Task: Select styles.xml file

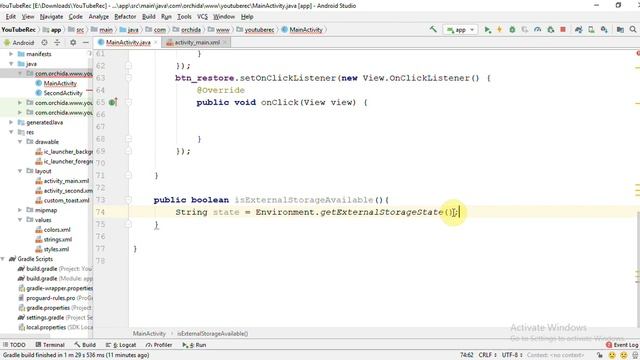Action: (56, 249)
